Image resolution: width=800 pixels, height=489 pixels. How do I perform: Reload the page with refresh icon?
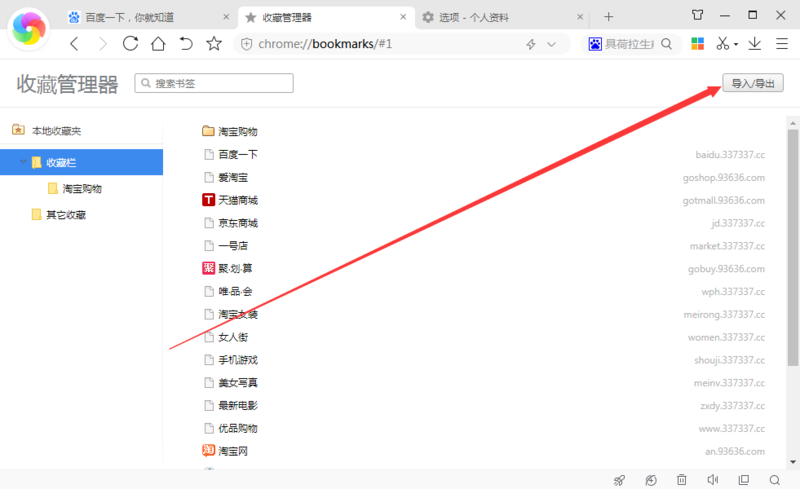[131, 44]
